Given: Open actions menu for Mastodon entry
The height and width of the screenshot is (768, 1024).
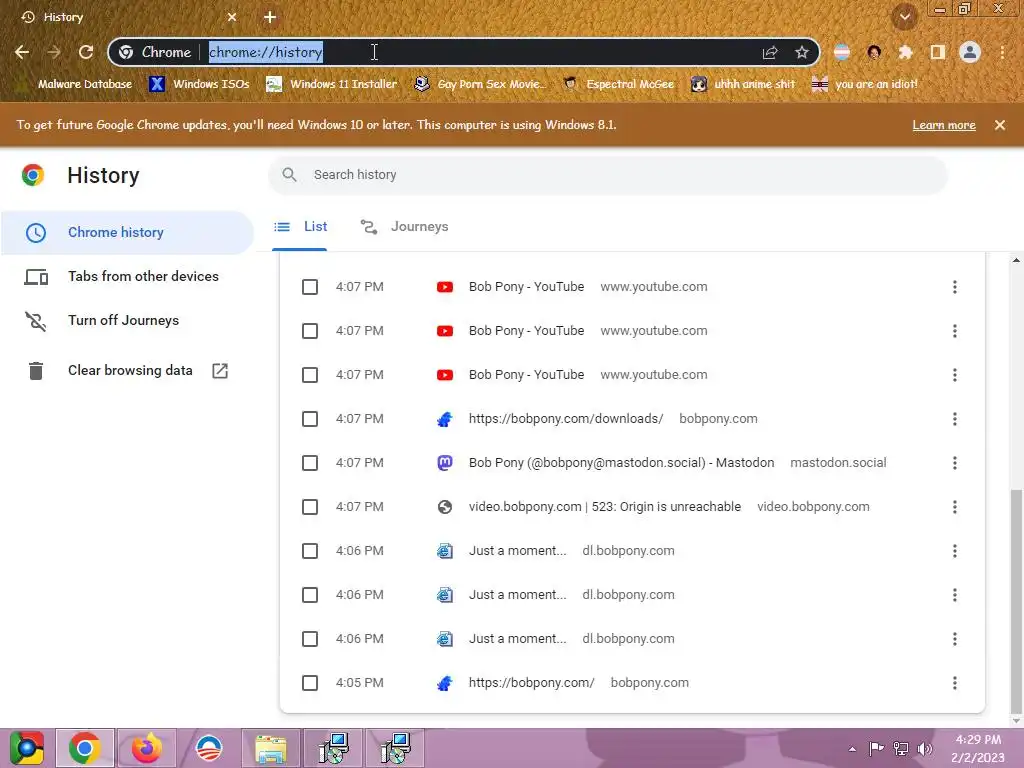Looking at the screenshot, I should pyautogui.click(x=955, y=463).
